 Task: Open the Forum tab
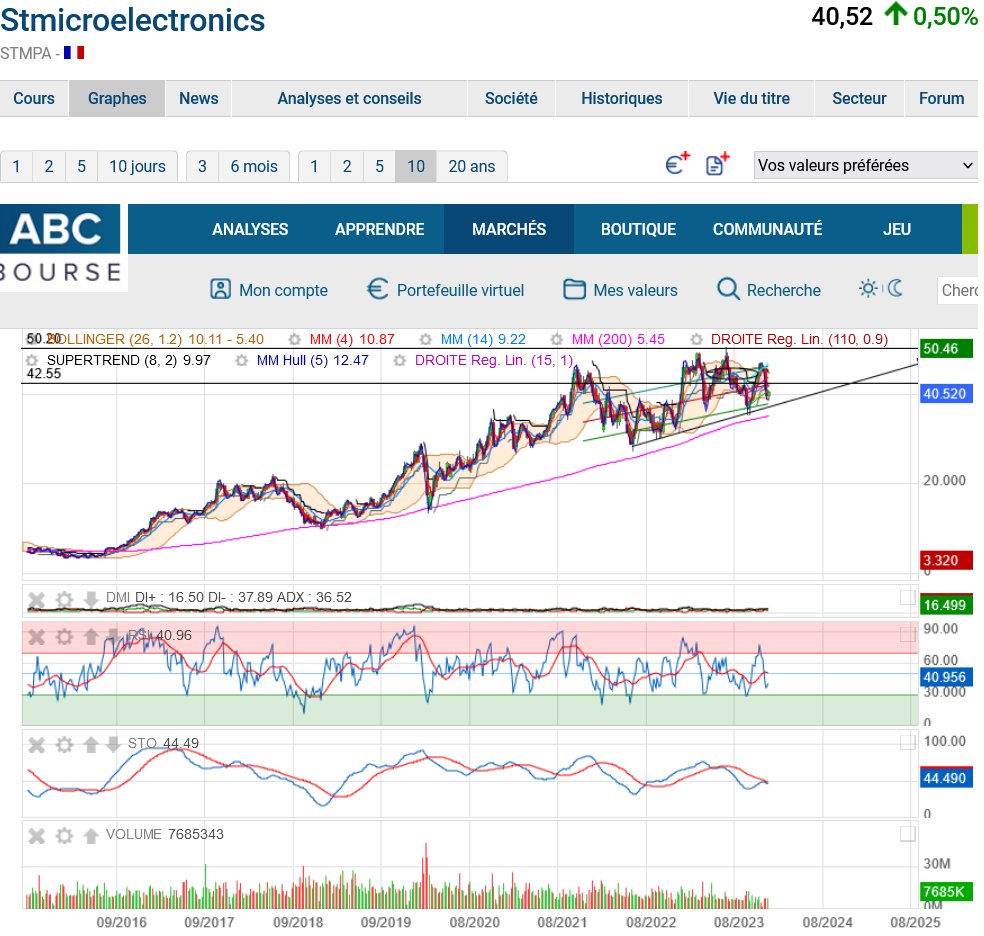tap(941, 98)
